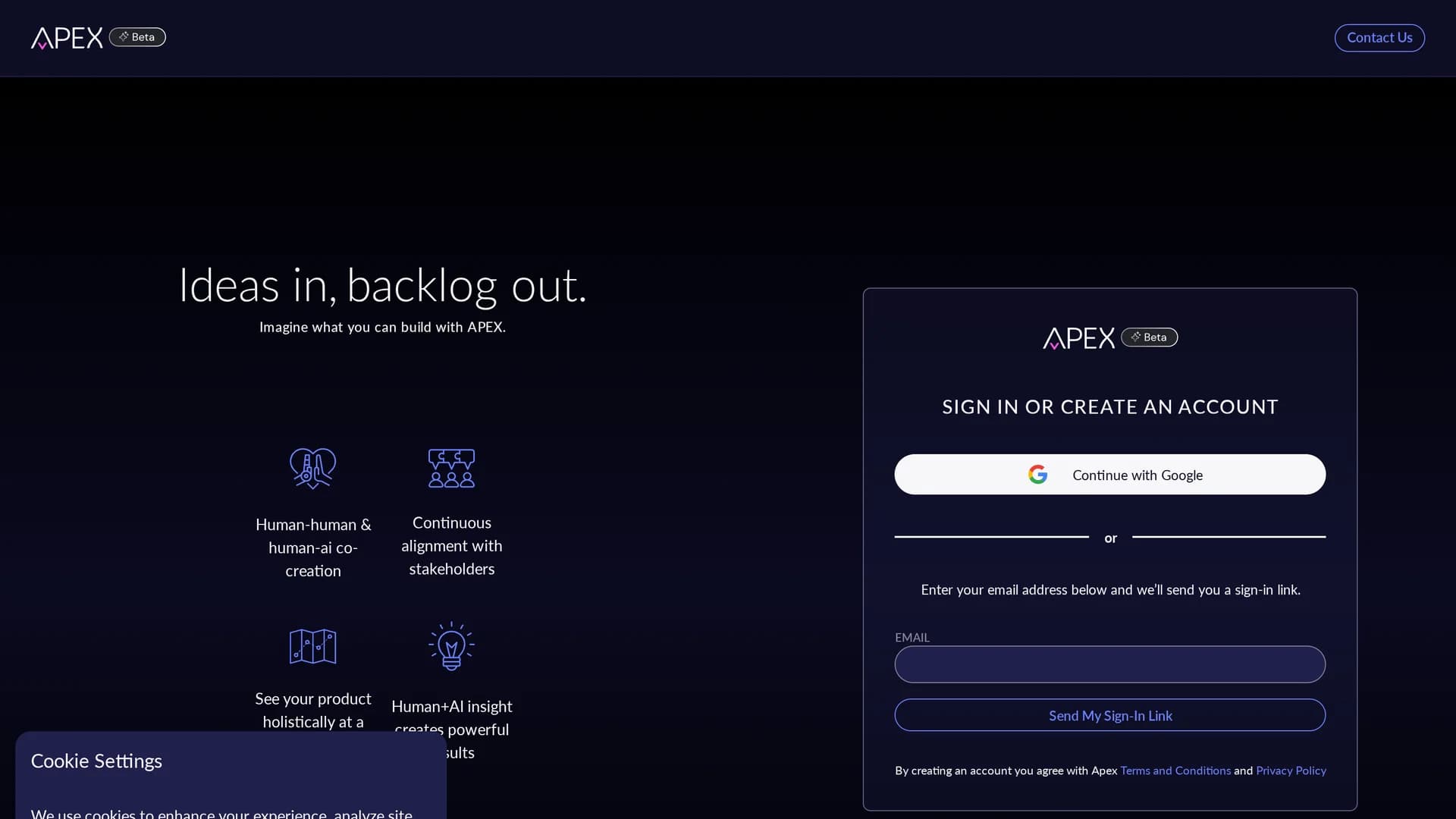Screen dimensions: 1456x819
Task: Click the APEX logo in sign-in card
Action: click(1078, 338)
